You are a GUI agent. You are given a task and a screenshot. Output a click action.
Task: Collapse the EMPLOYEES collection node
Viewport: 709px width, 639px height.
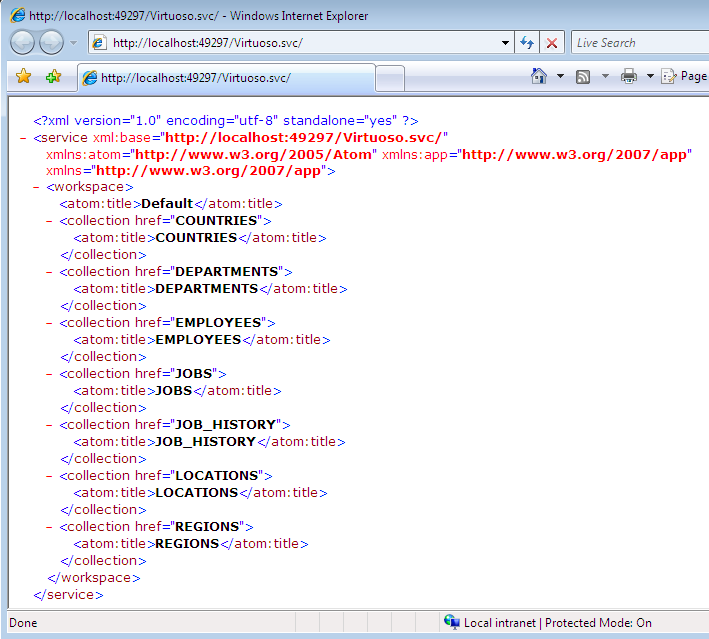(x=50, y=323)
